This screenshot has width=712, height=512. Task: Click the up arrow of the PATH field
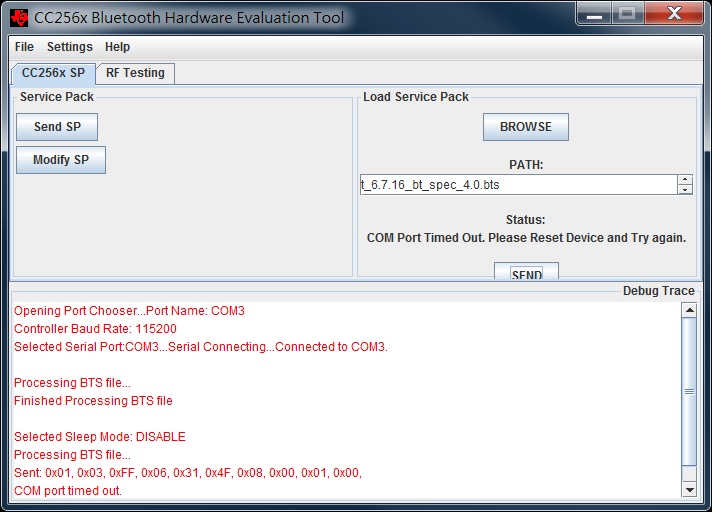pos(685,180)
